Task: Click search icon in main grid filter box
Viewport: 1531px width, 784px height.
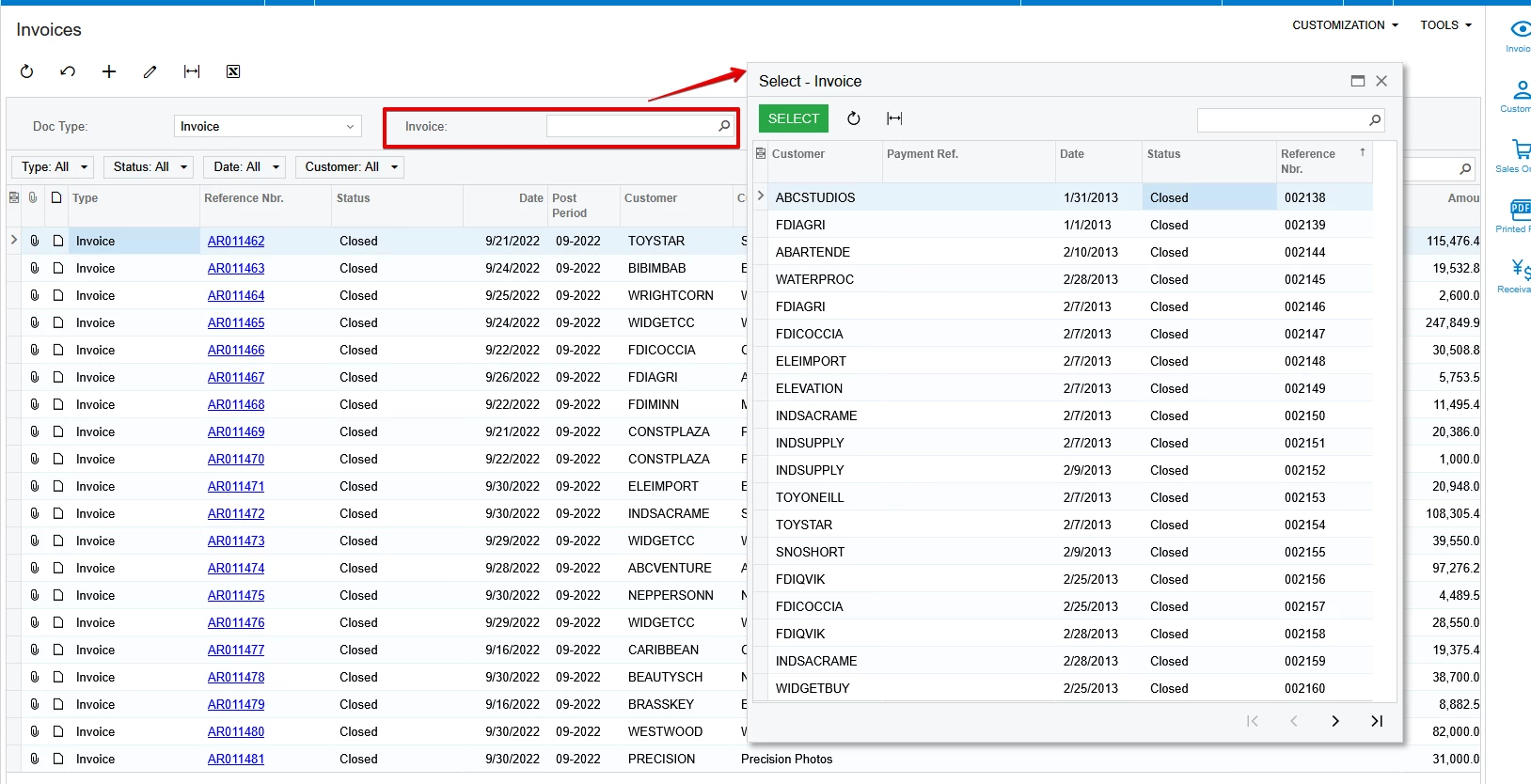Action: [1465, 169]
